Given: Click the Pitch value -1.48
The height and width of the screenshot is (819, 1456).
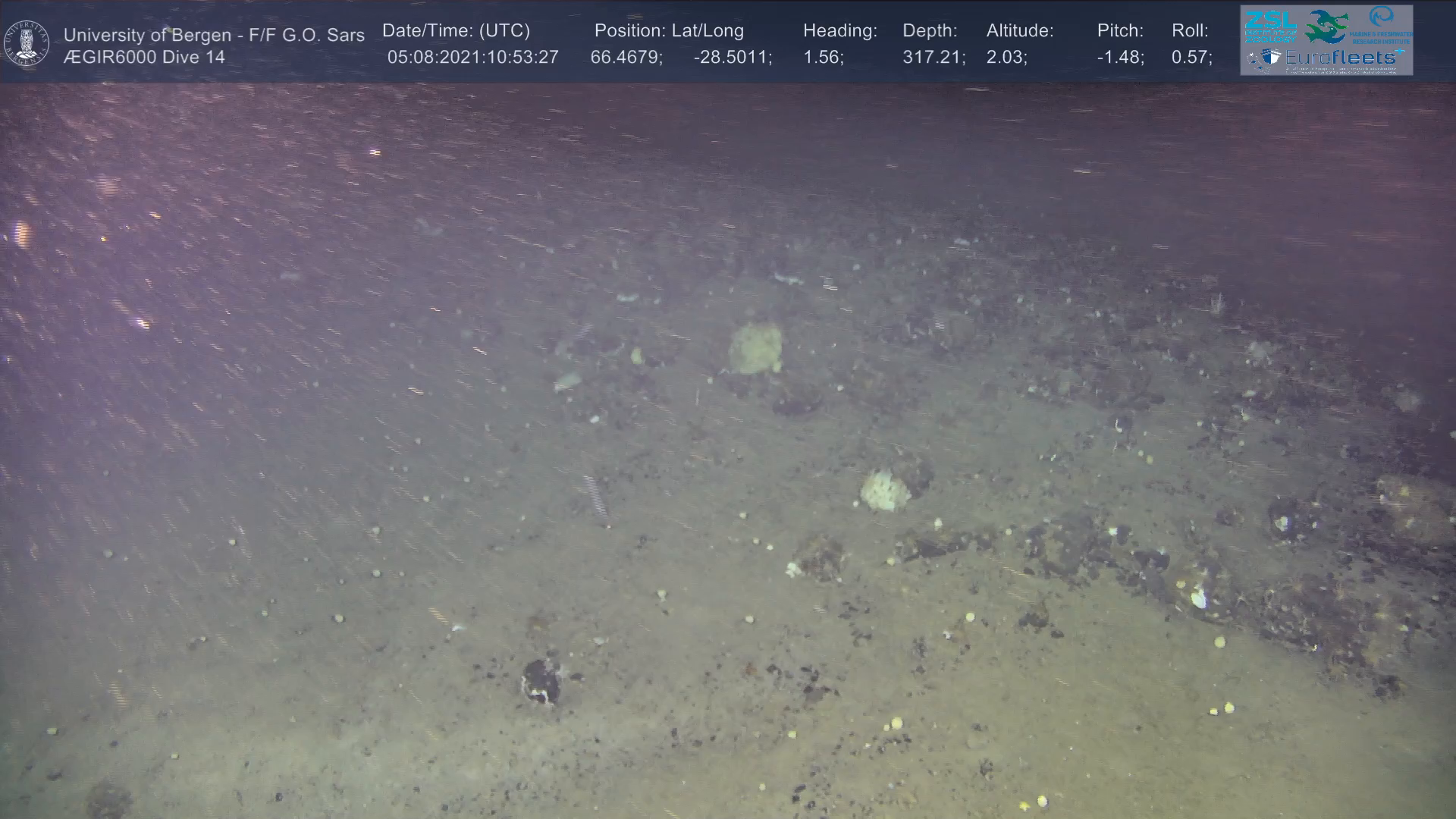Looking at the screenshot, I should (x=1120, y=57).
